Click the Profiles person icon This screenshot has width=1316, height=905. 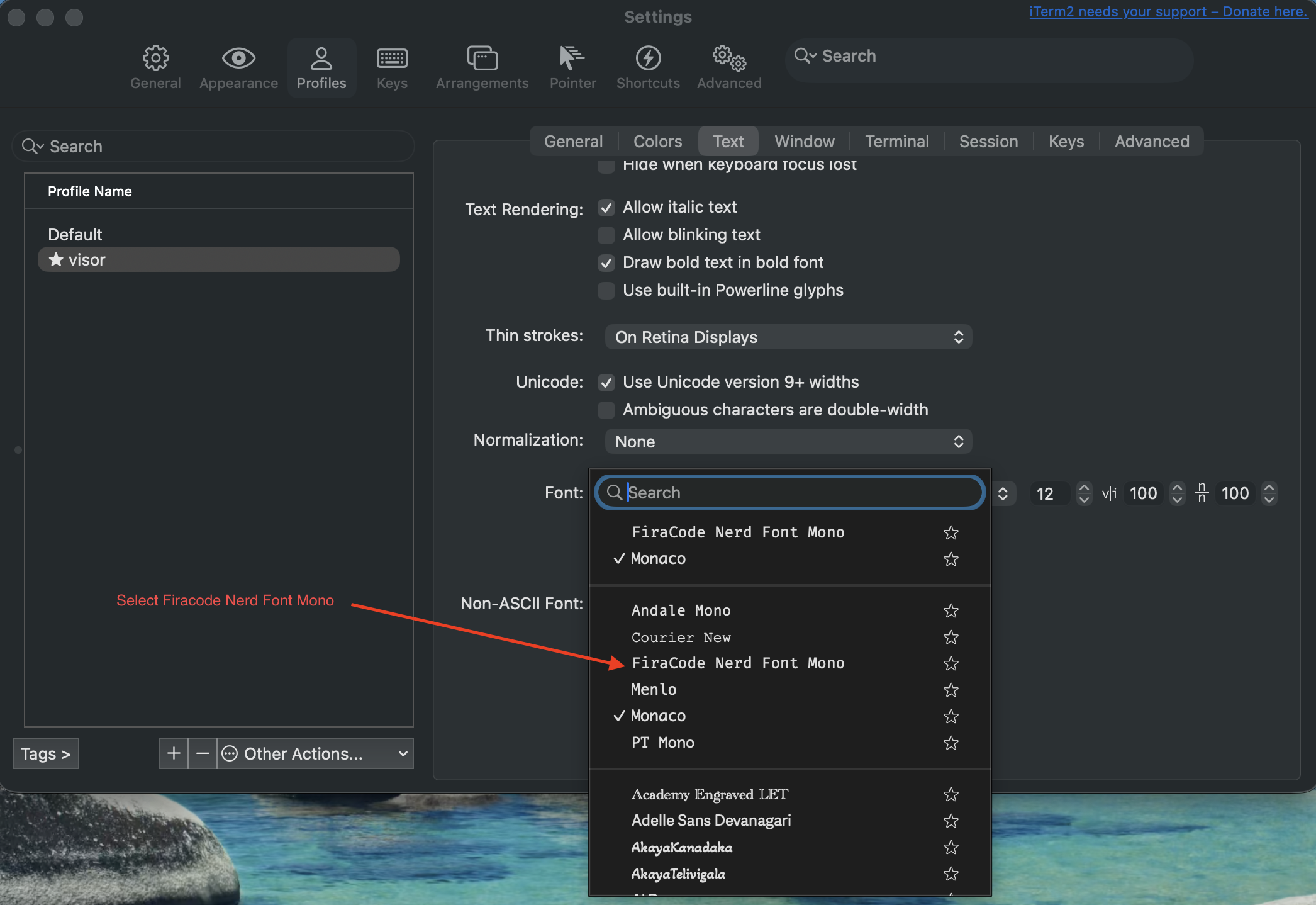(x=321, y=59)
